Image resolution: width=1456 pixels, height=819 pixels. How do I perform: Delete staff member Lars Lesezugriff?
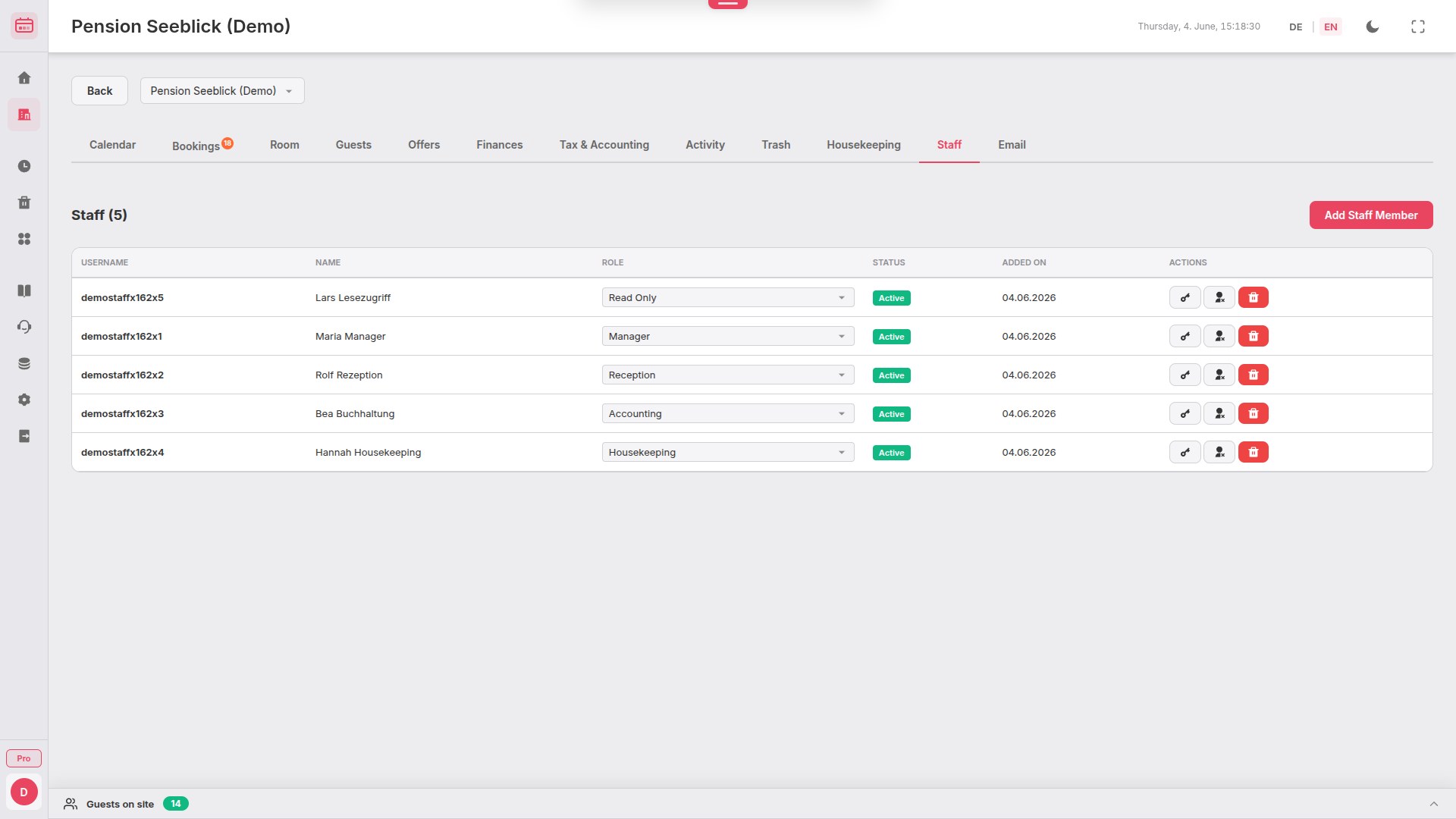[x=1254, y=298]
